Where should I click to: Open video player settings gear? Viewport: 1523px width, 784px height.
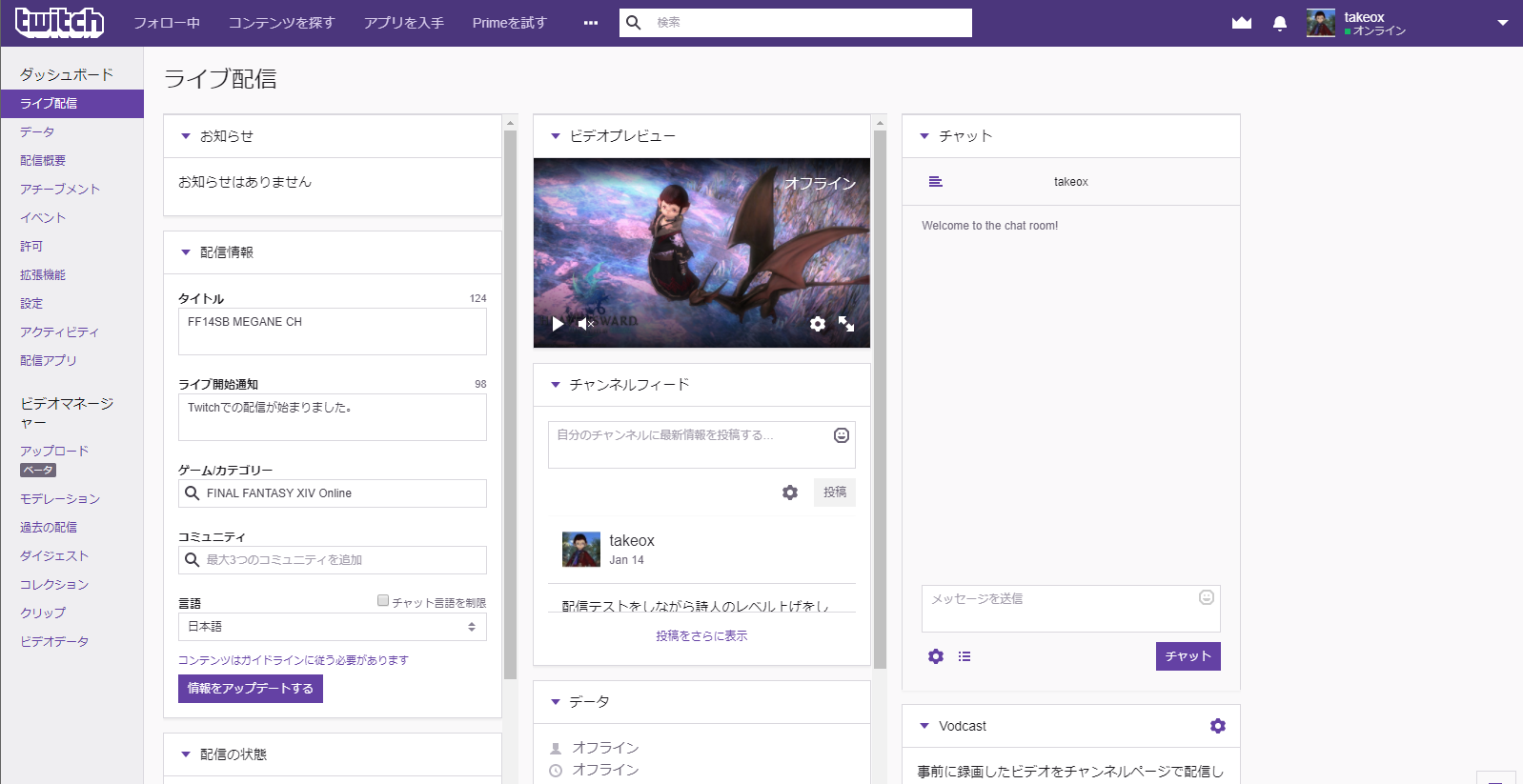tap(818, 324)
